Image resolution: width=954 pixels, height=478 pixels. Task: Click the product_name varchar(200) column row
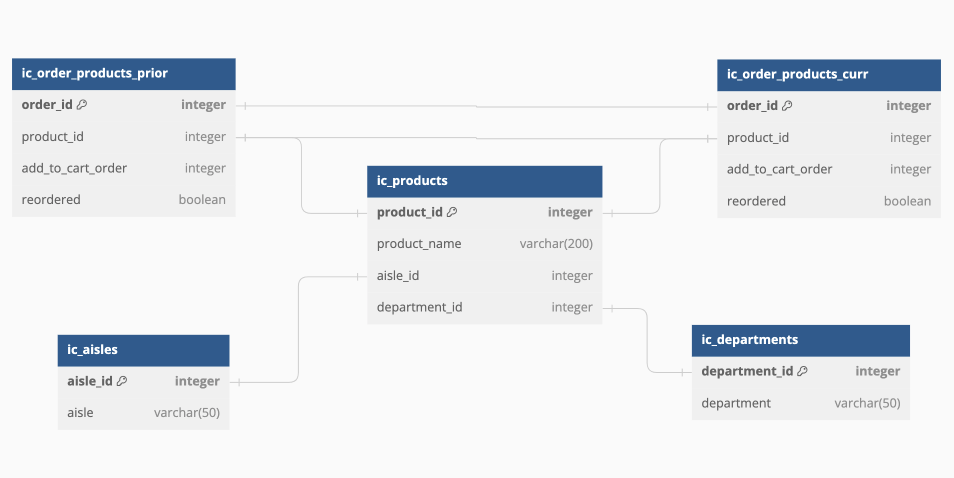pos(484,244)
